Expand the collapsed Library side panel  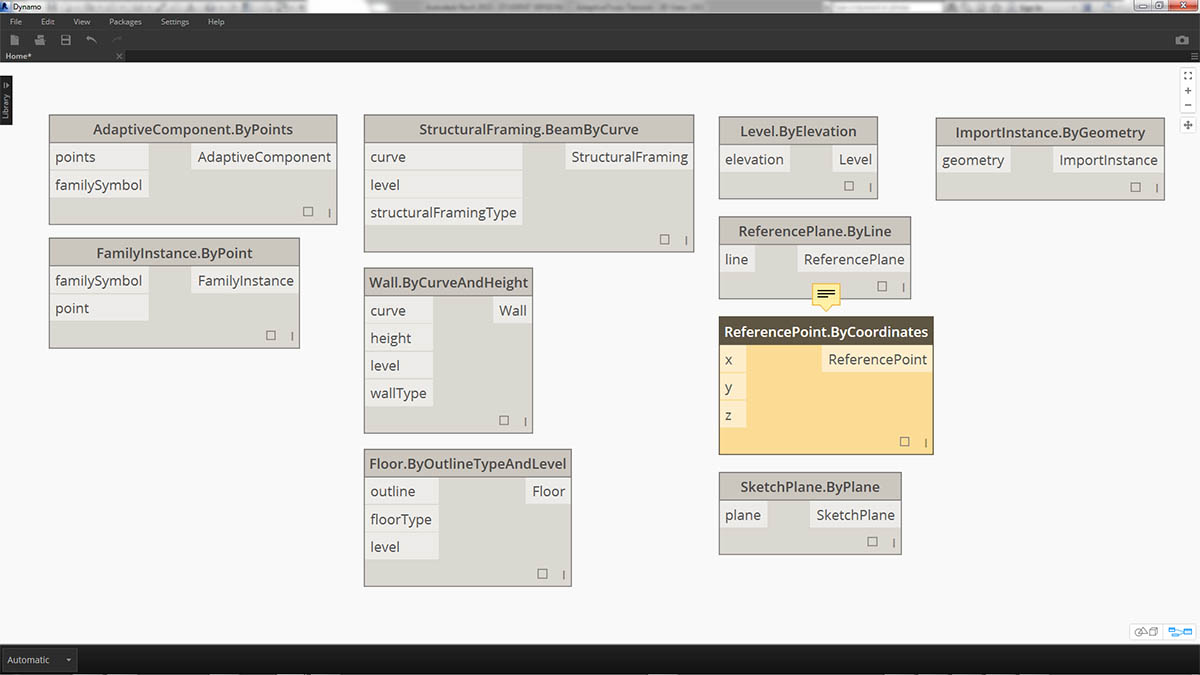6,100
